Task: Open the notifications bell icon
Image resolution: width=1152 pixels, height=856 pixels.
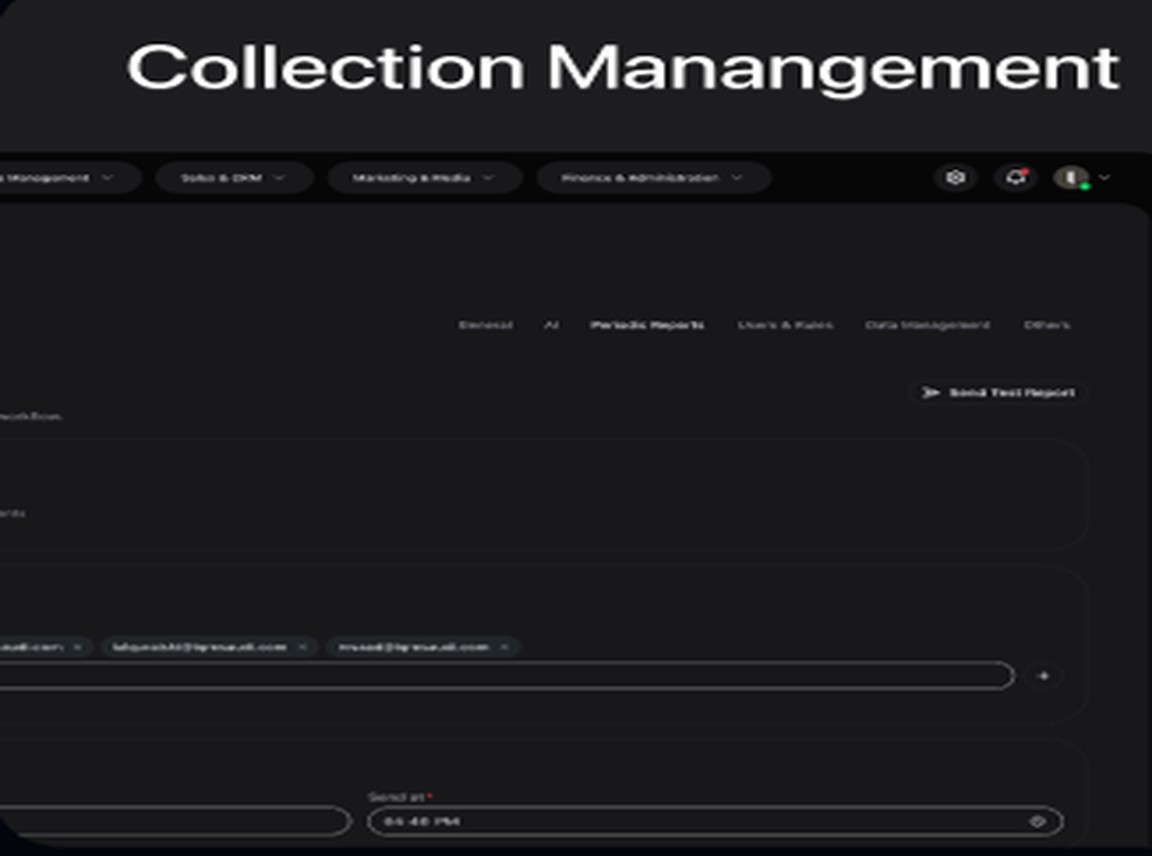Action: tap(1016, 177)
